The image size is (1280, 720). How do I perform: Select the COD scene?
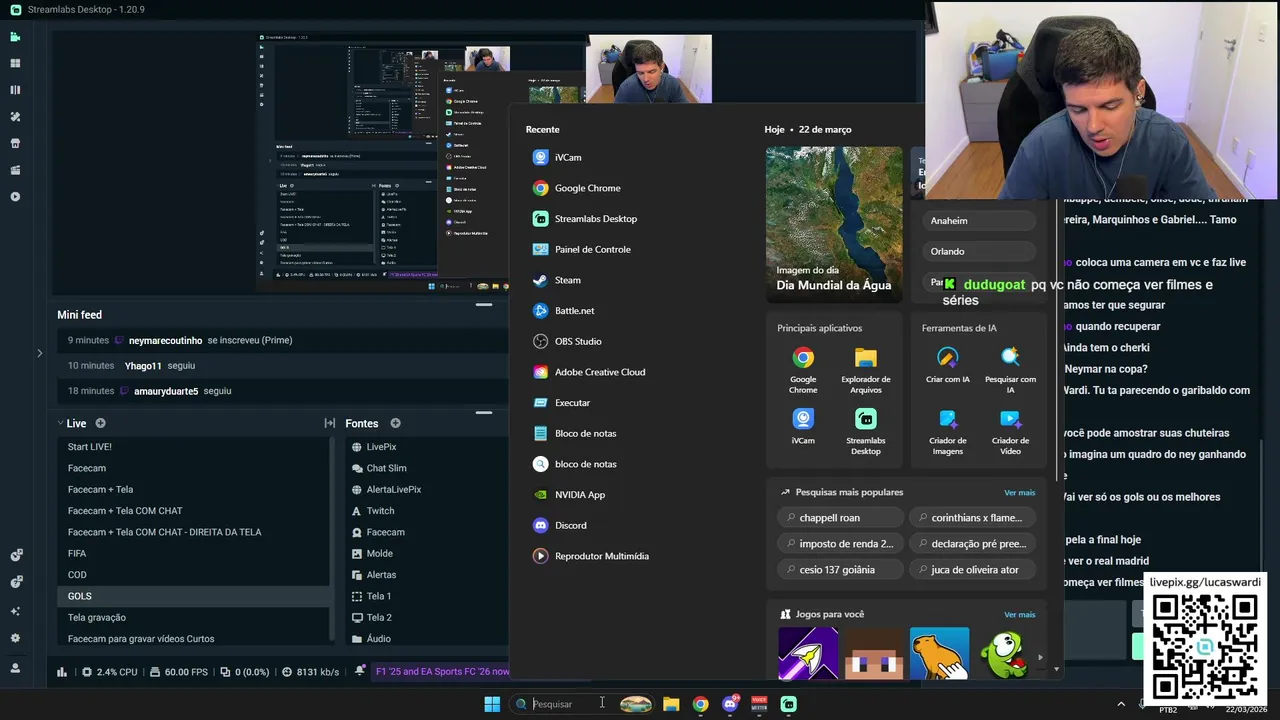(193, 575)
